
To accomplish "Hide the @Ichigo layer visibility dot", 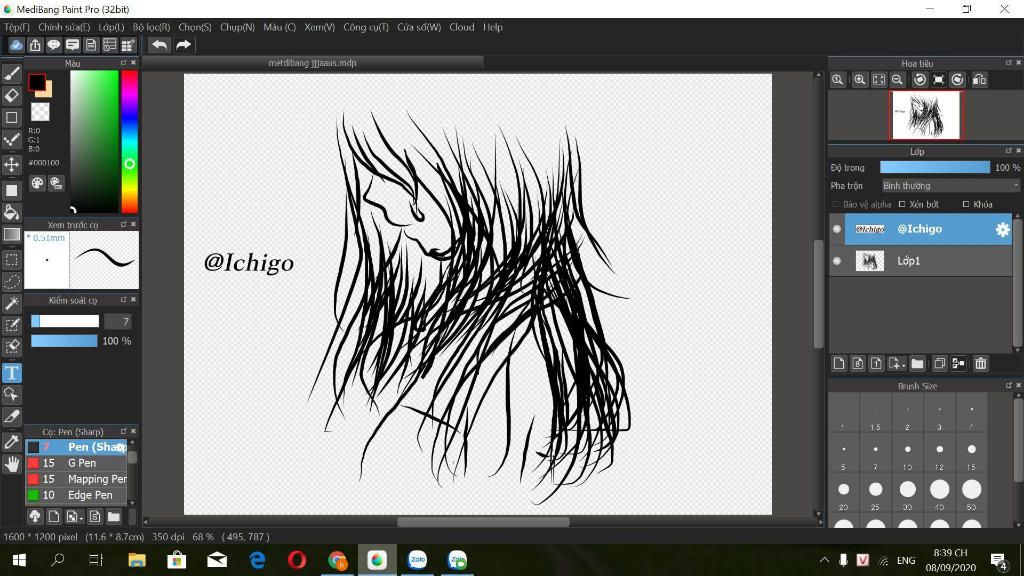I will click(x=837, y=229).
